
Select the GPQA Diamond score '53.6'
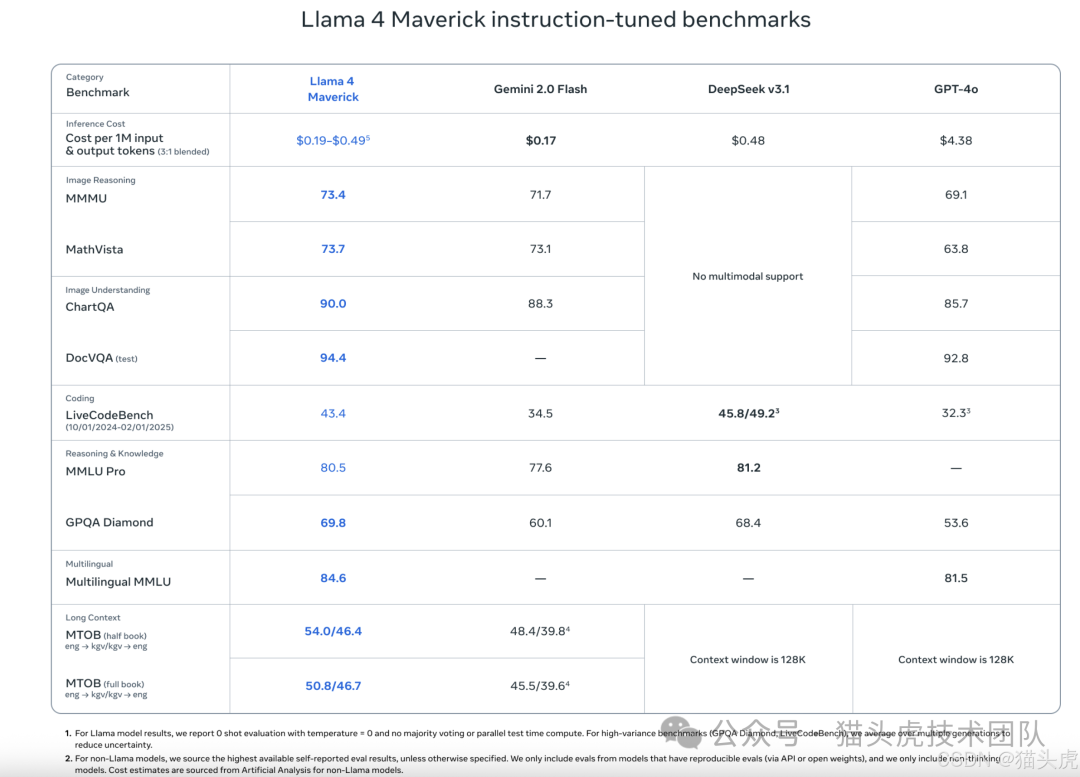coord(955,523)
